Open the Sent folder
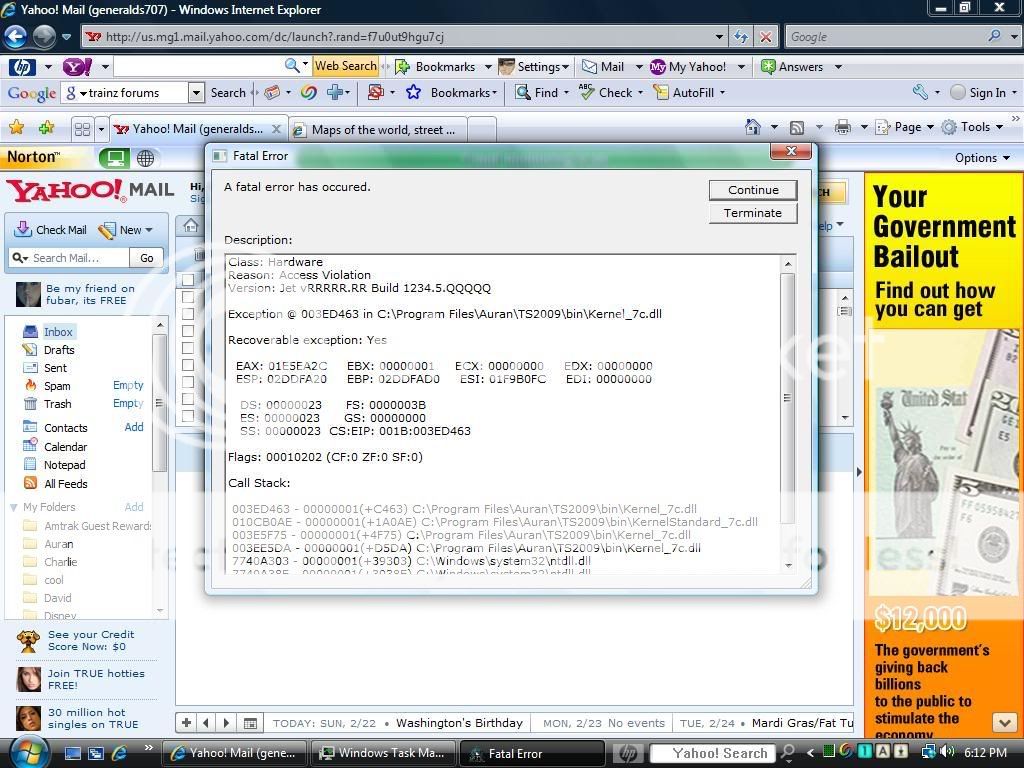The height and width of the screenshot is (768, 1024). coord(56,368)
